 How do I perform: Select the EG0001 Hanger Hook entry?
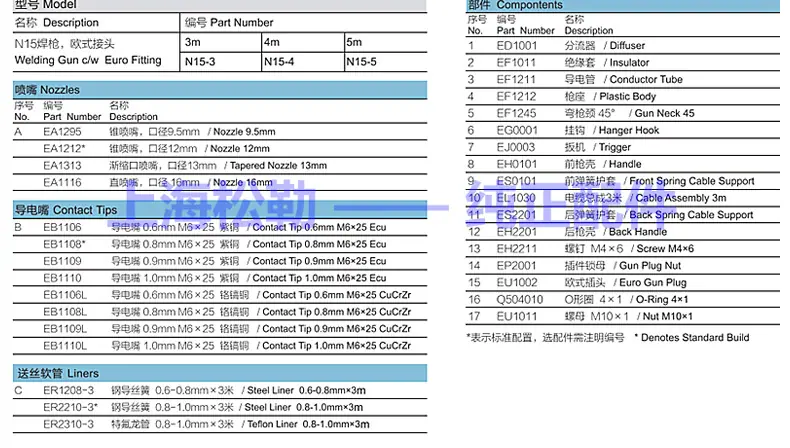(x=516, y=131)
